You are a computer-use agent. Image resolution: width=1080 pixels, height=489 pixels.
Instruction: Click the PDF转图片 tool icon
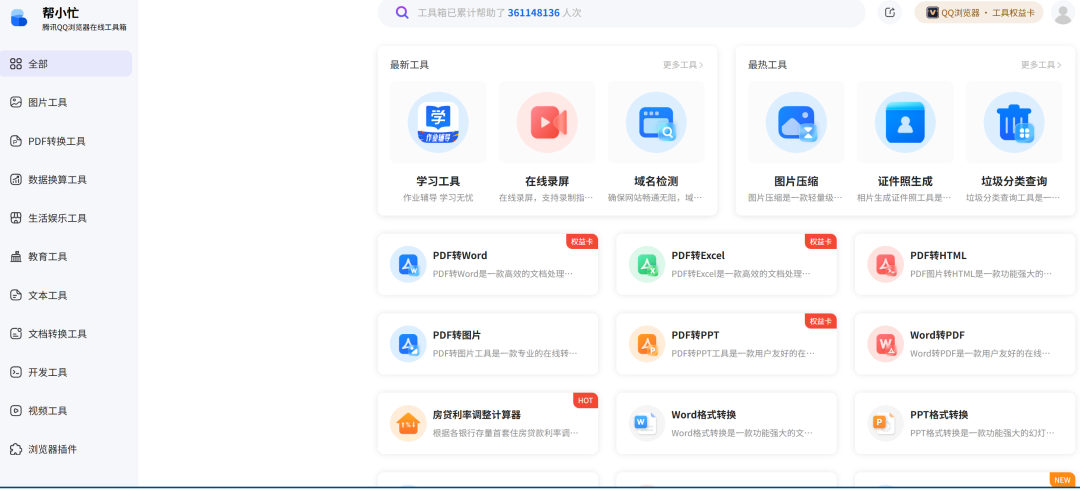pyautogui.click(x=408, y=344)
